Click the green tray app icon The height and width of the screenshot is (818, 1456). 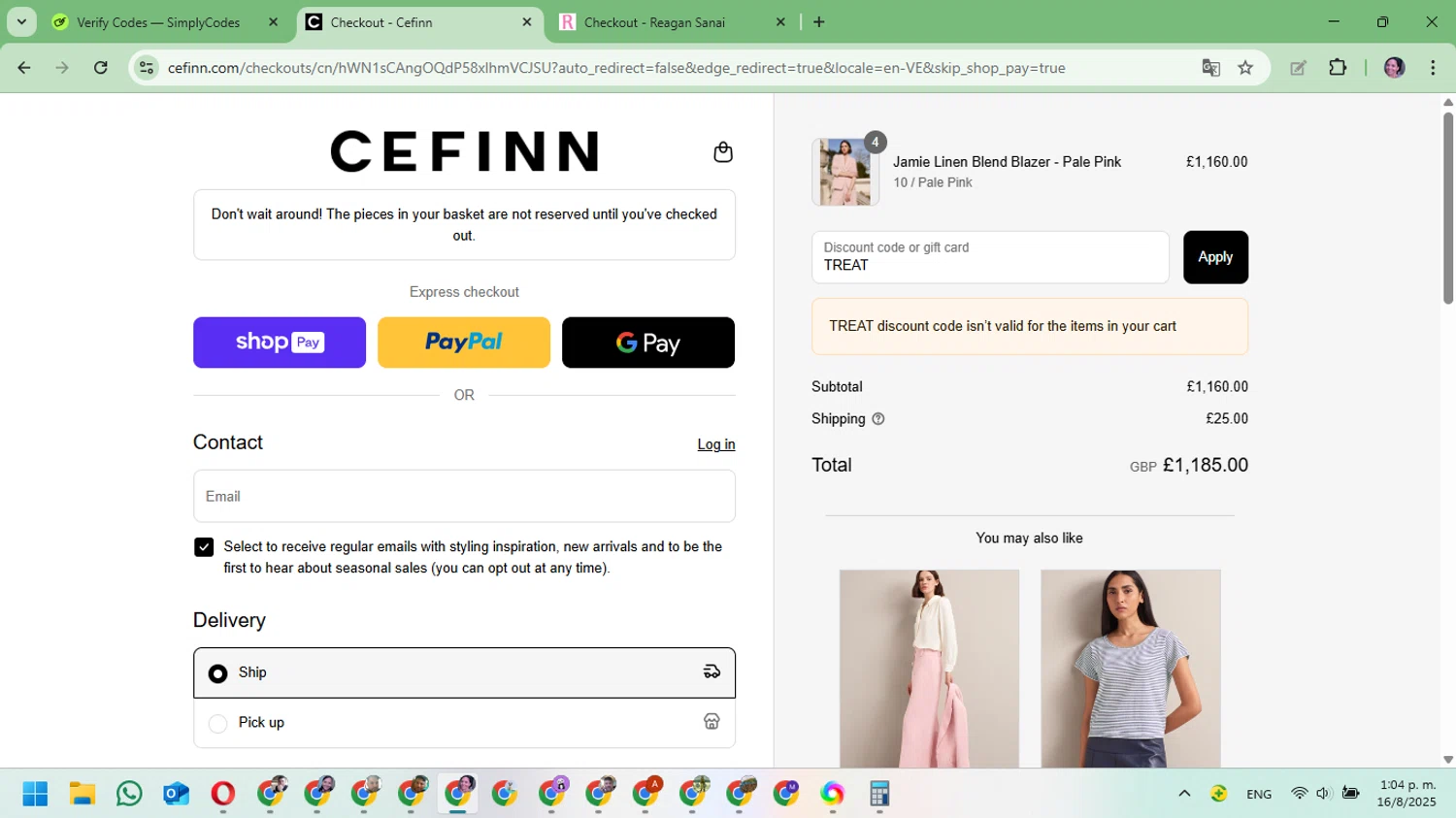[x=1219, y=794]
